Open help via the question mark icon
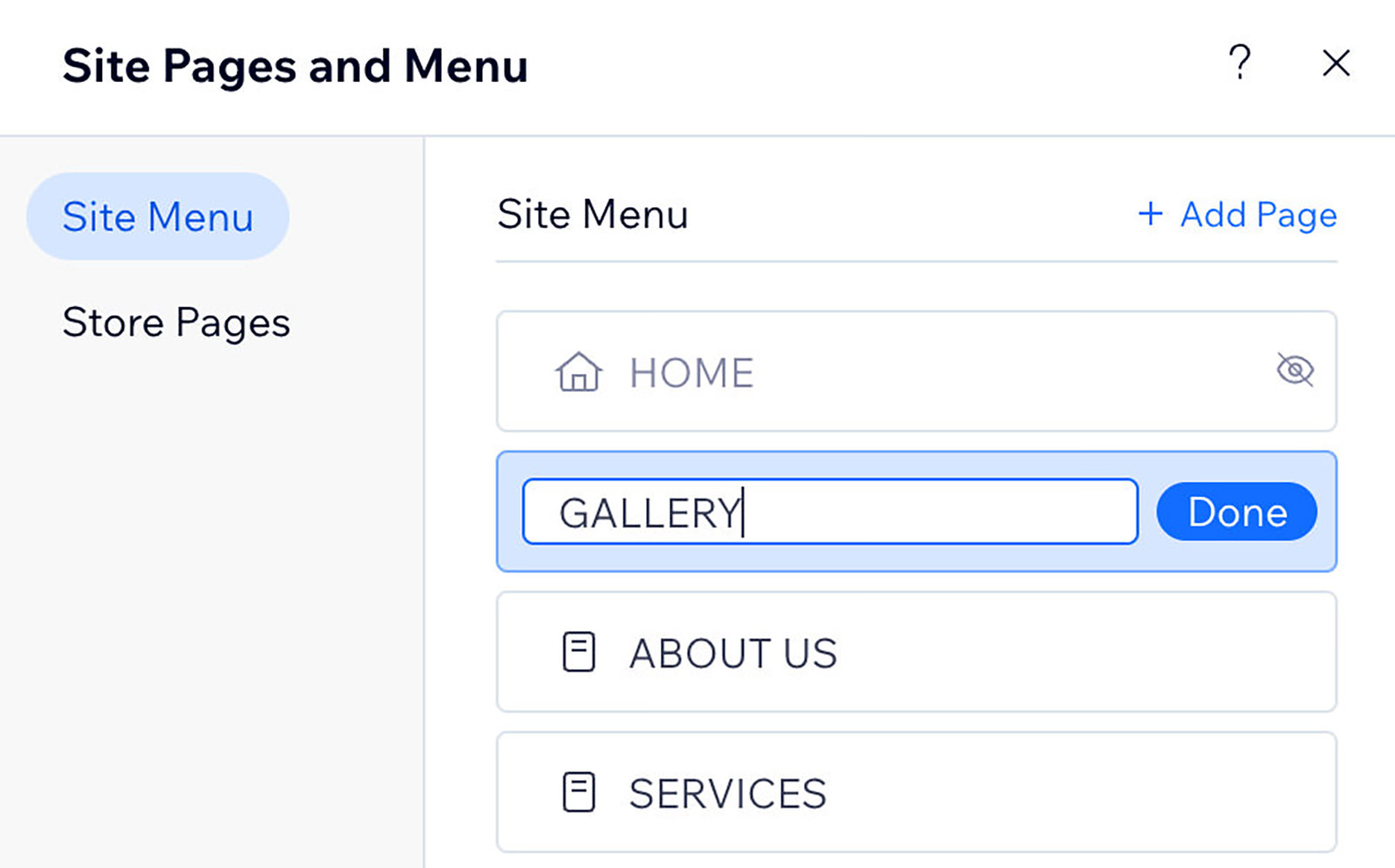The width and height of the screenshot is (1395, 868). click(1239, 63)
